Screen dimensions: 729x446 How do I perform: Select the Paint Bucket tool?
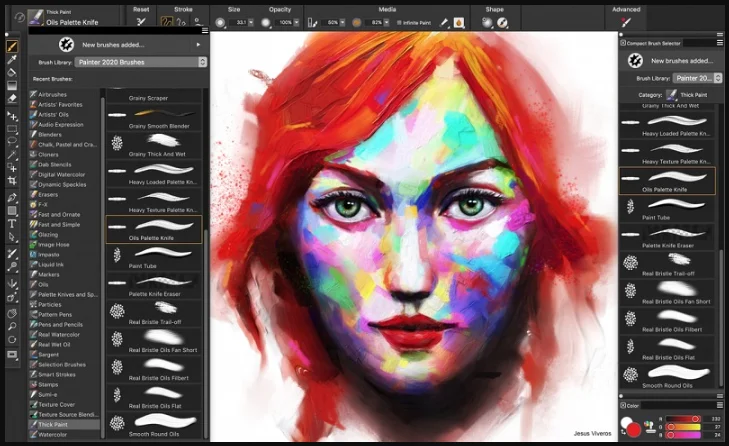click(12, 73)
